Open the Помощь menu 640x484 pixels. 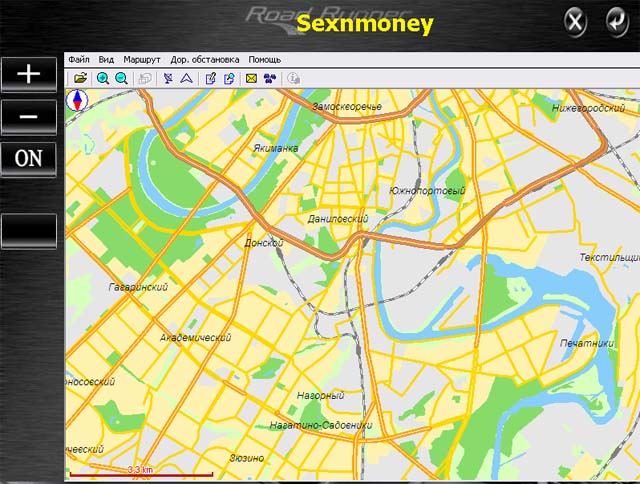[x=264, y=60]
